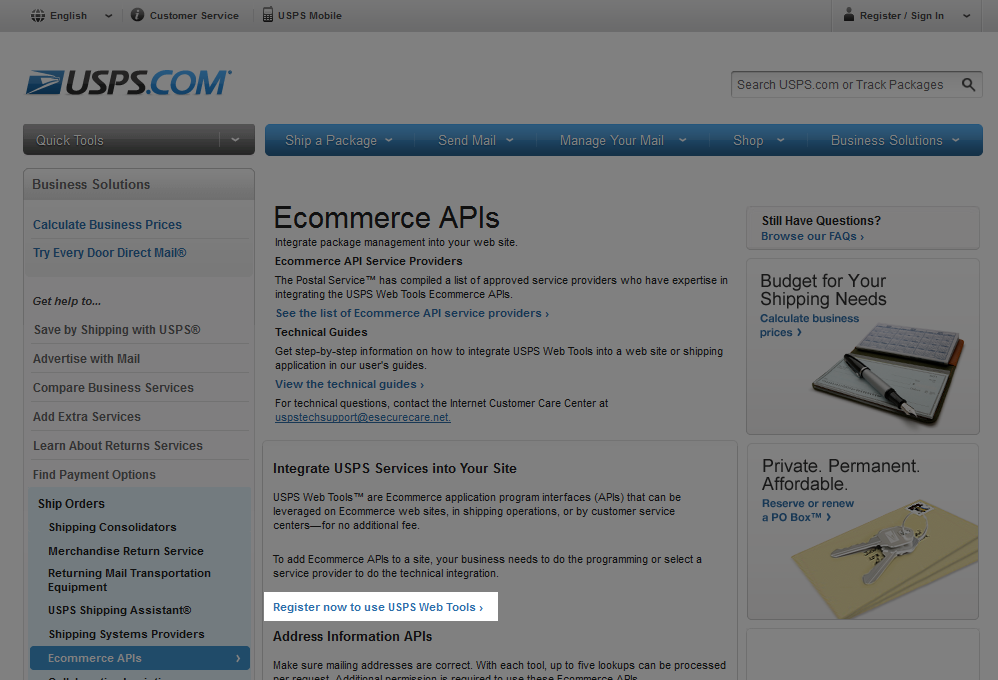
Task: Click the globe language icon
Action: [38, 15]
